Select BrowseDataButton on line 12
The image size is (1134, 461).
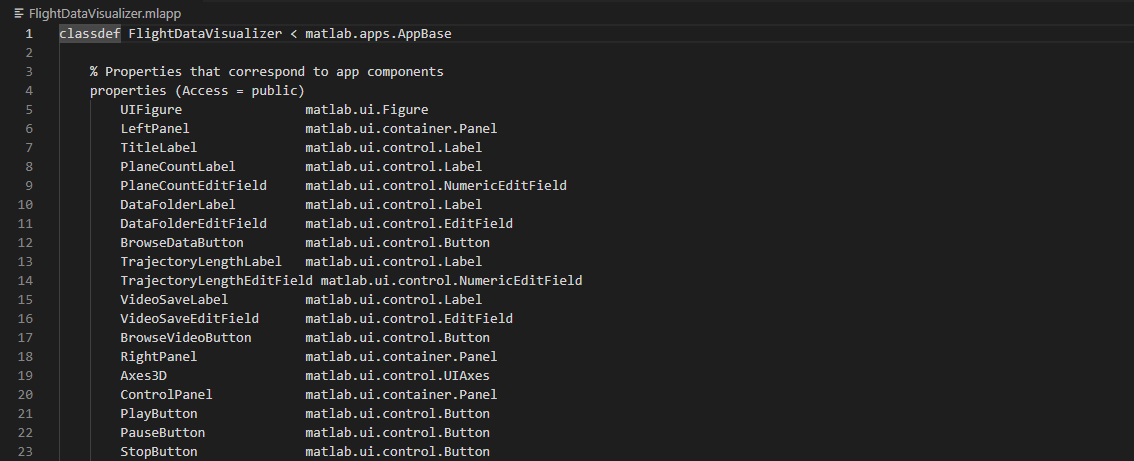pyautogui.click(x=182, y=242)
